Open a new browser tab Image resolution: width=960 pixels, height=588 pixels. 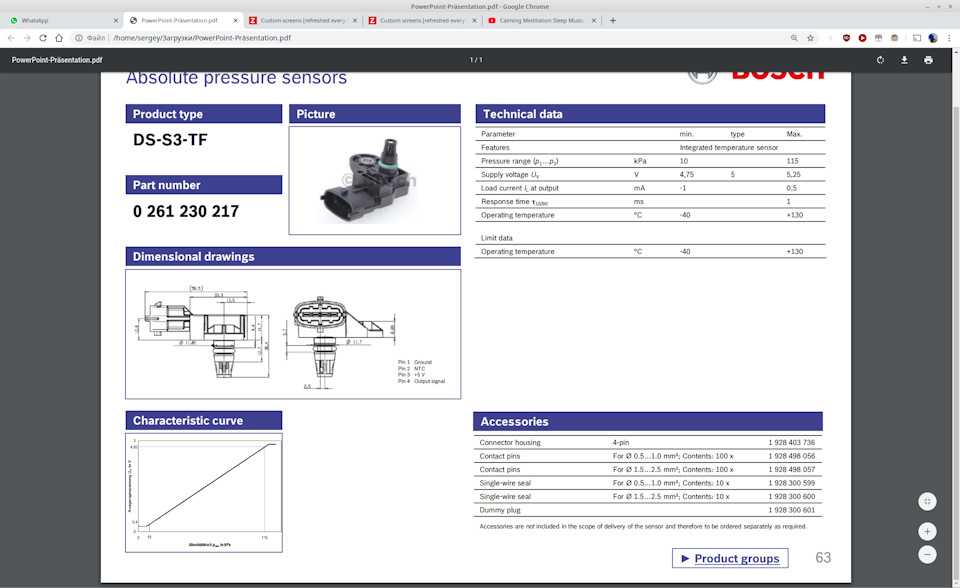coord(612,20)
